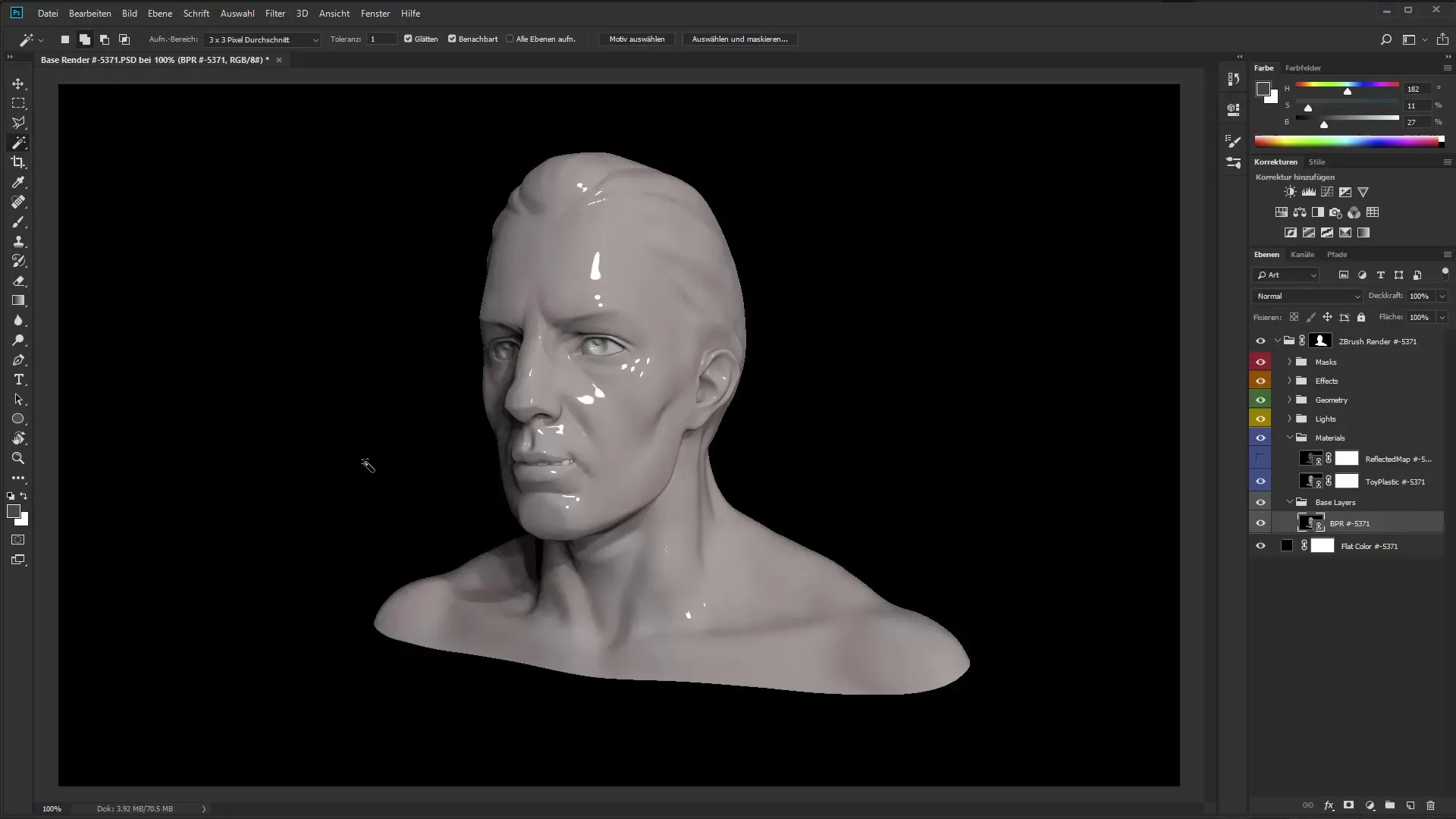Hide the Geometry group layer
Screen dimensions: 1456x819
tap(1260, 400)
